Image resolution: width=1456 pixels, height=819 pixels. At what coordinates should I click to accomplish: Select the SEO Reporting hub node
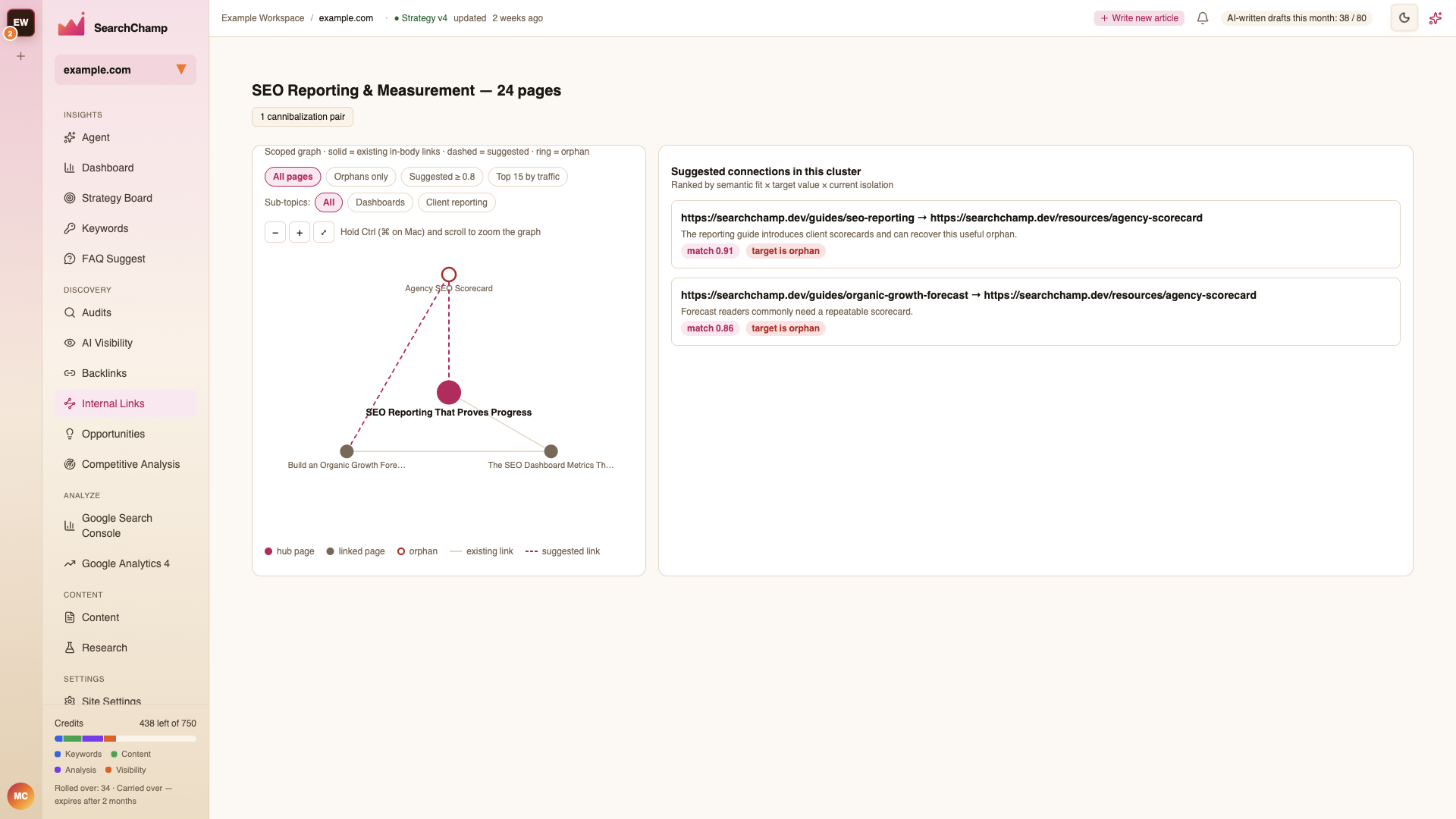449,392
